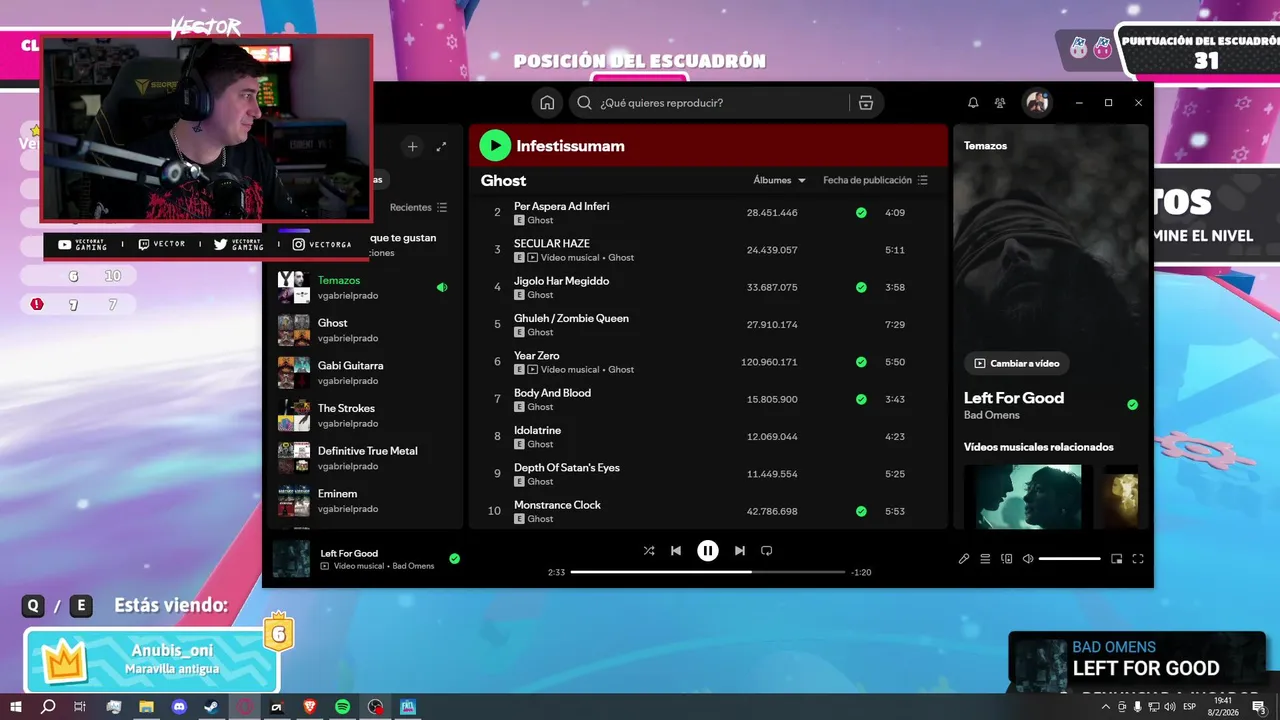Open Steam from the taskbar
Viewport: 1280px width, 720px height.
(211, 707)
